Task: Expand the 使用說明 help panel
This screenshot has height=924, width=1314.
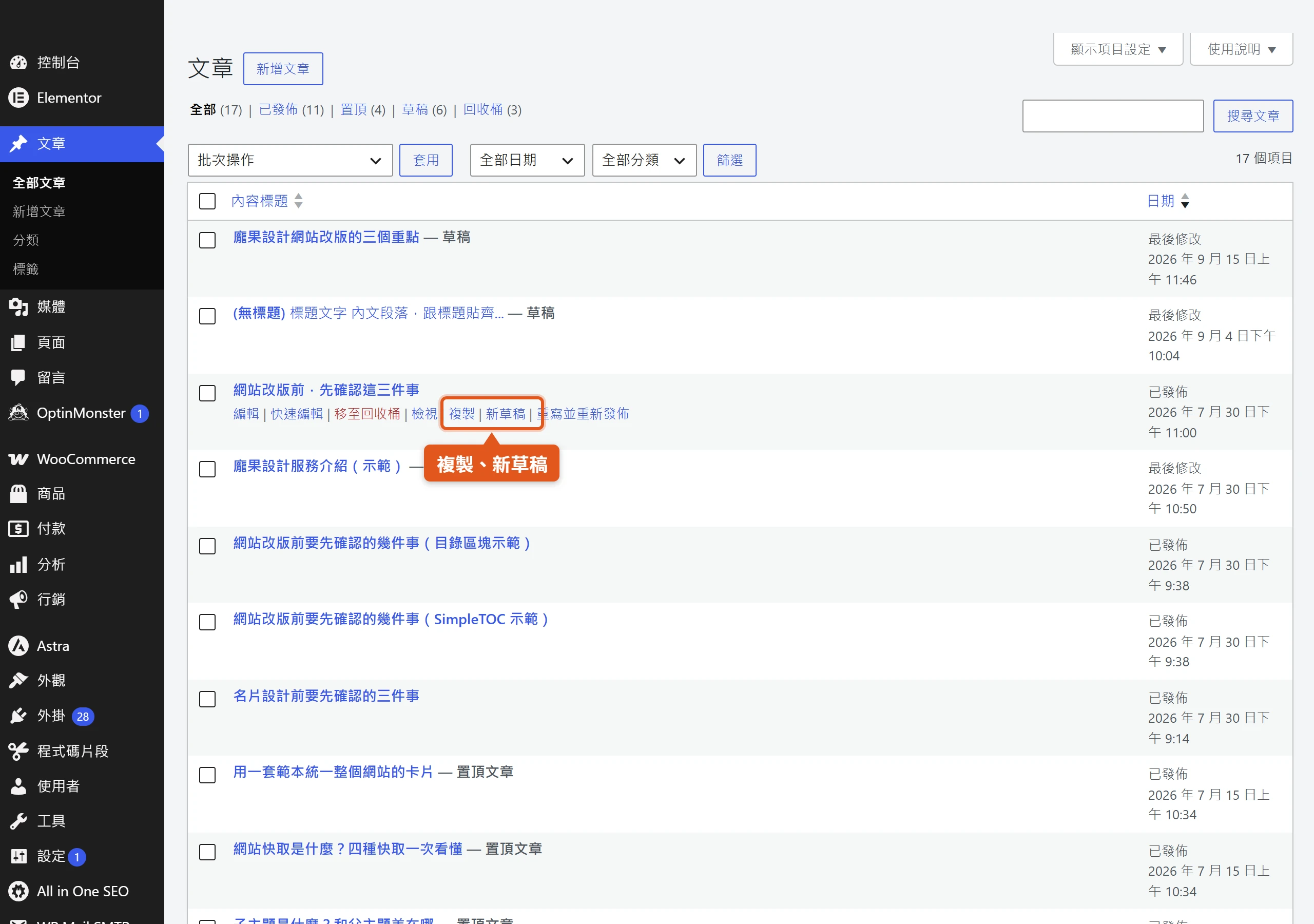Action: coord(1241,49)
